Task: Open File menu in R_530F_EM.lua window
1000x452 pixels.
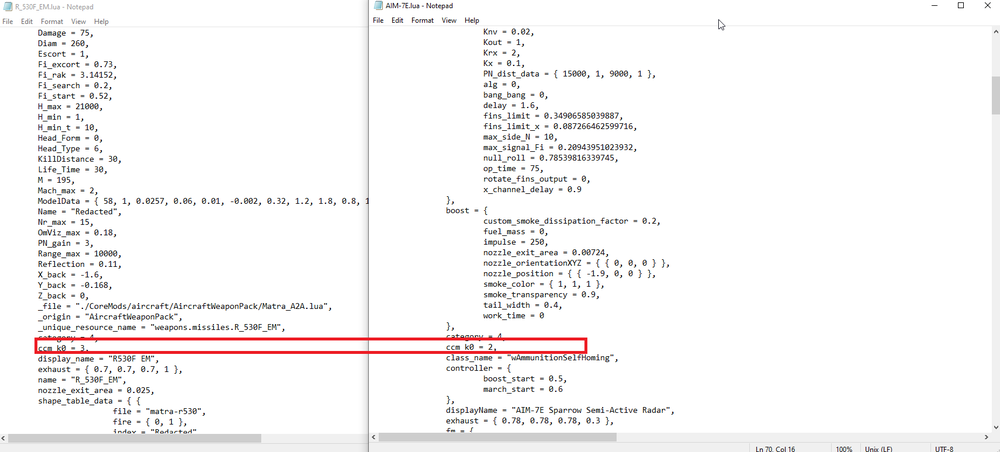Action: click(8, 22)
